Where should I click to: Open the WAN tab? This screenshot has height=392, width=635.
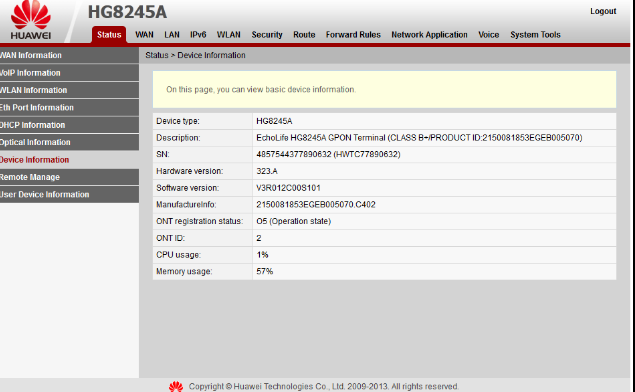(x=144, y=35)
